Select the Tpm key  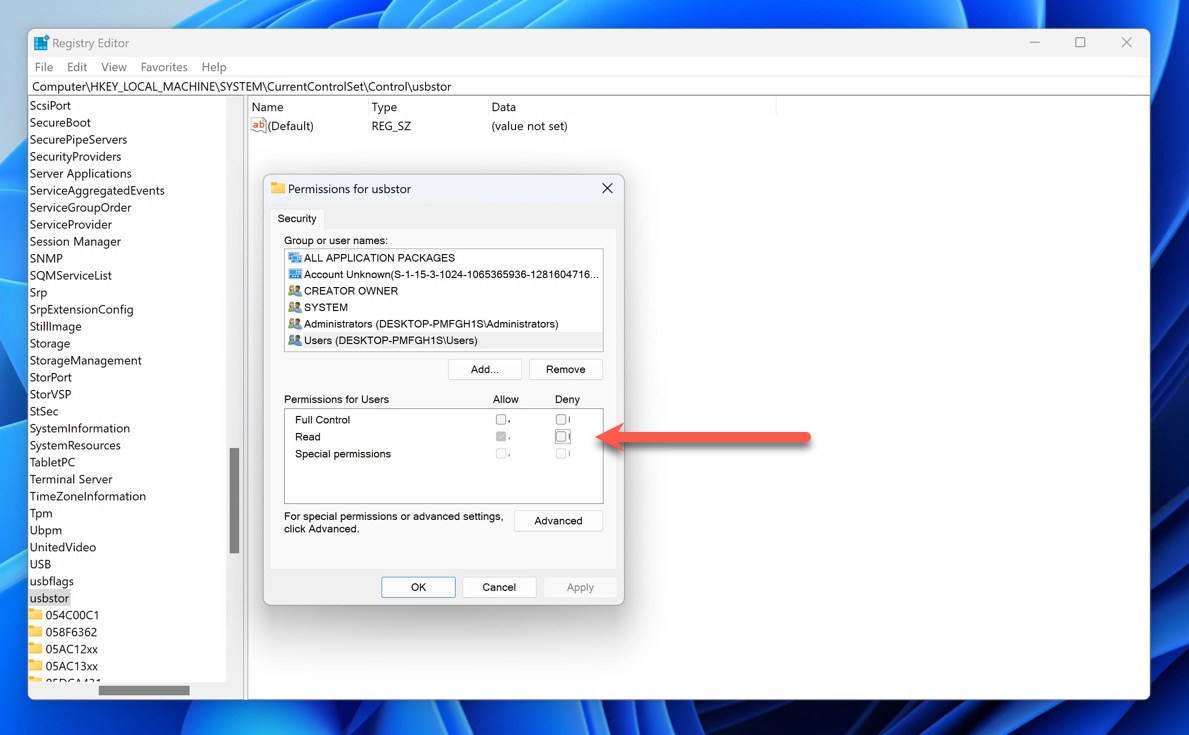pos(41,513)
